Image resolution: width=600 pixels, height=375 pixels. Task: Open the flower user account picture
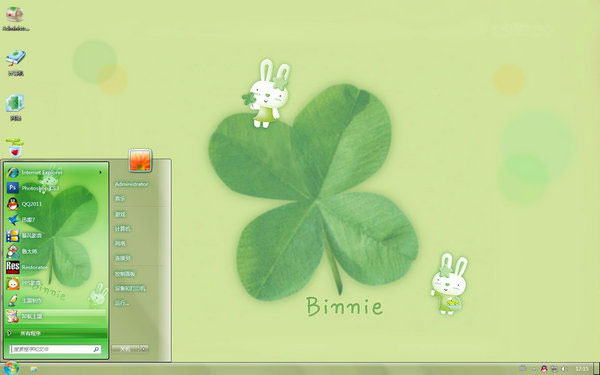click(x=140, y=160)
